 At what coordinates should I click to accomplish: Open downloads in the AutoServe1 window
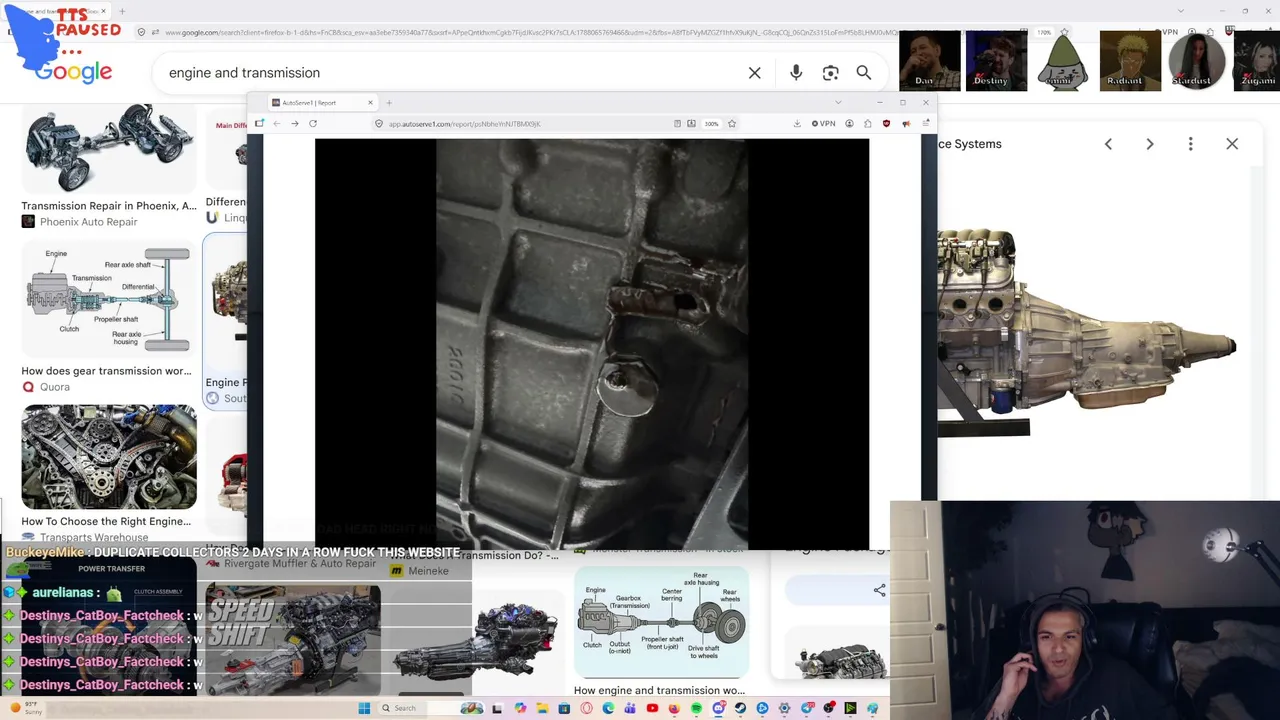point(797,124)
